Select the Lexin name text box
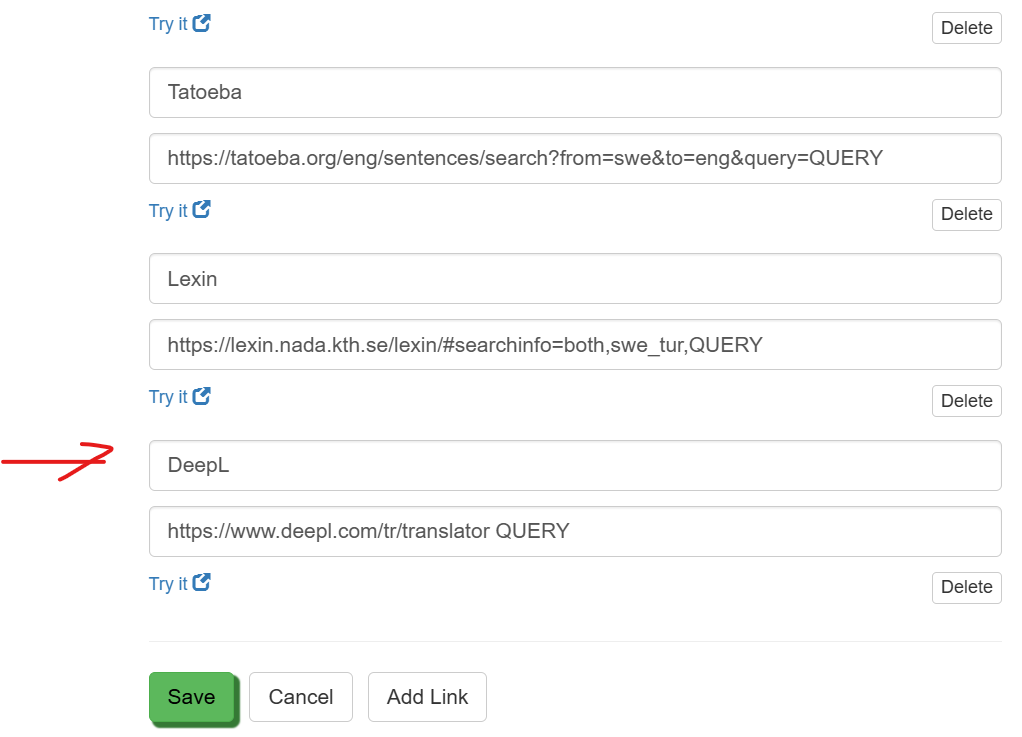 click(x=575, y=279)
